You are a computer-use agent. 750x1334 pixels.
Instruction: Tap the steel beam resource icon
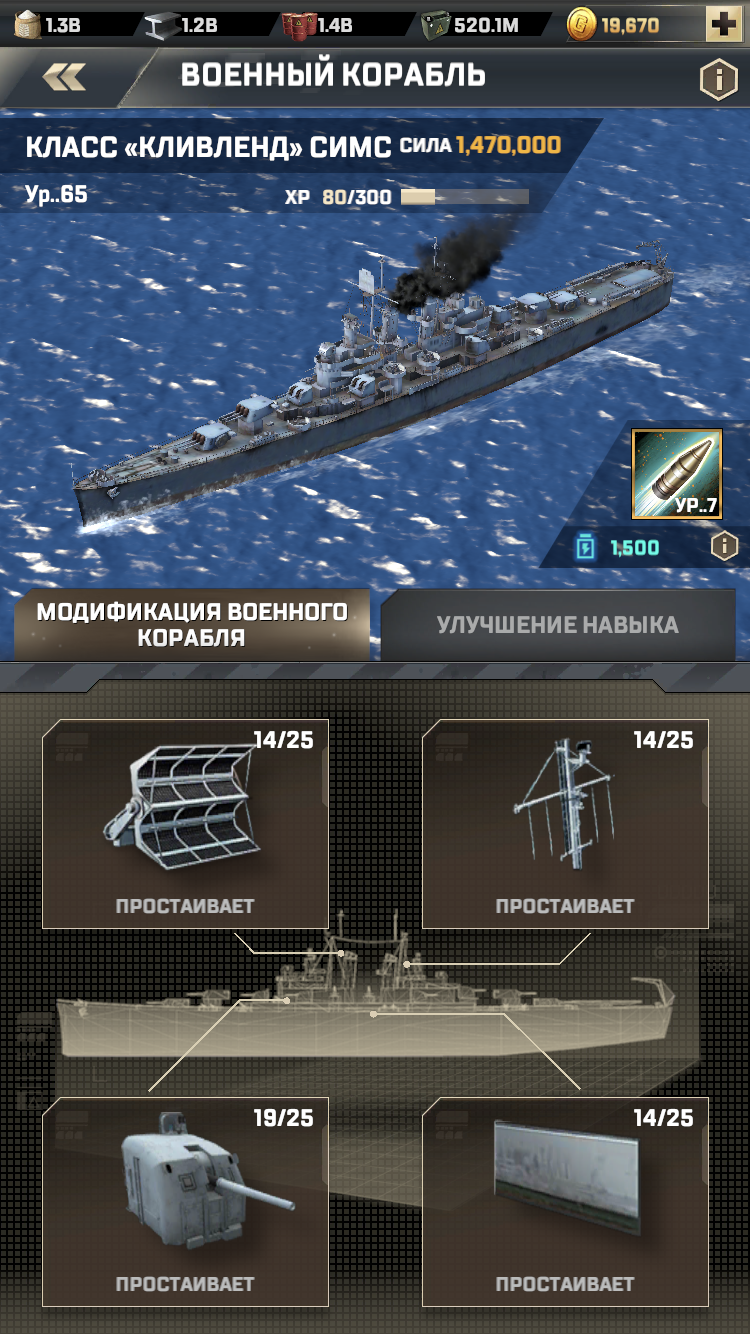pos(161,25)
